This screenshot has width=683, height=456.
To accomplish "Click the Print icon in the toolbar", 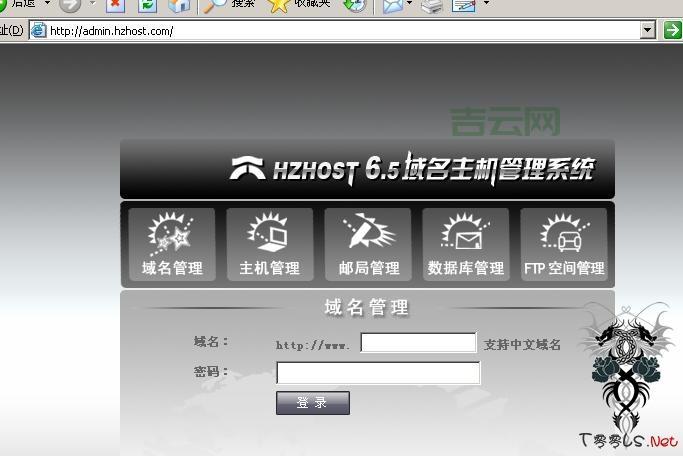I will click(x=431, y=6).
